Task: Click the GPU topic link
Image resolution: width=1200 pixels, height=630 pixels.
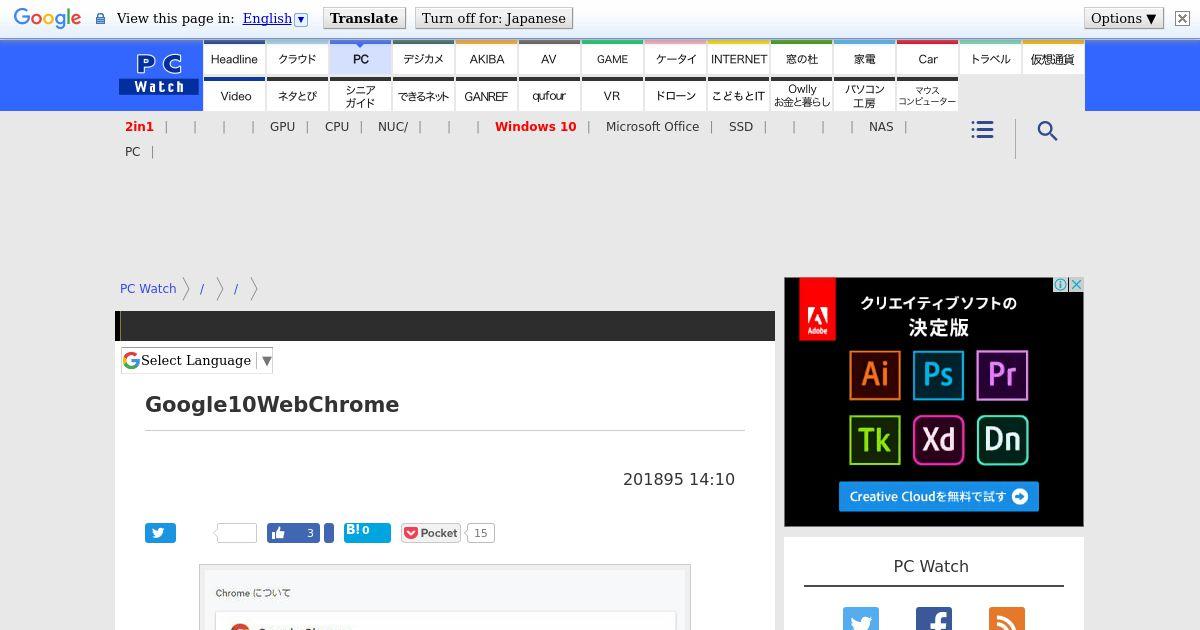Action: (282, 126)
